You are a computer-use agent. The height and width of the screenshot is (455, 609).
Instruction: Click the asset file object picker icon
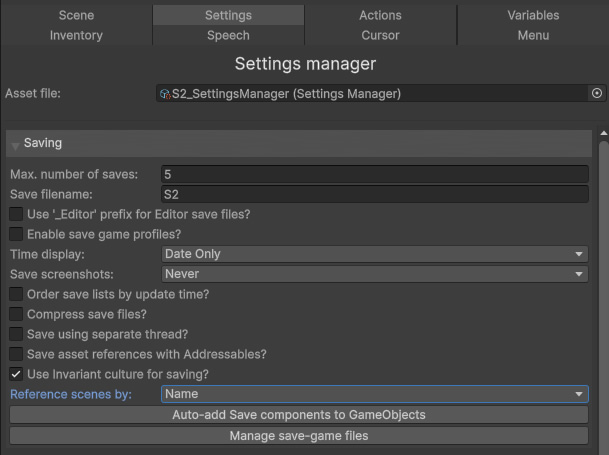tap(597, 93)
